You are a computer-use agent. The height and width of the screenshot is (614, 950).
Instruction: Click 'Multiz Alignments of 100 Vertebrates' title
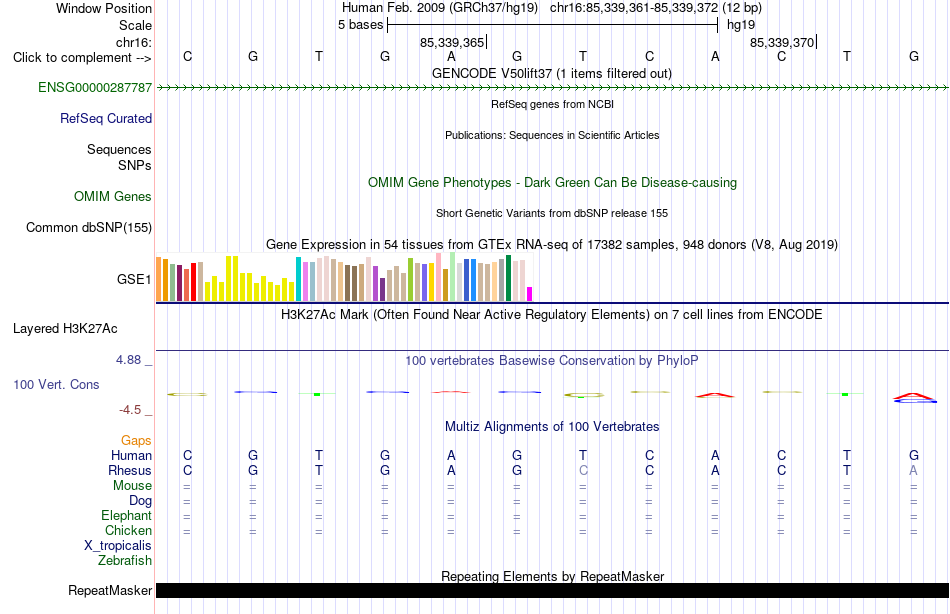(552, 427)
